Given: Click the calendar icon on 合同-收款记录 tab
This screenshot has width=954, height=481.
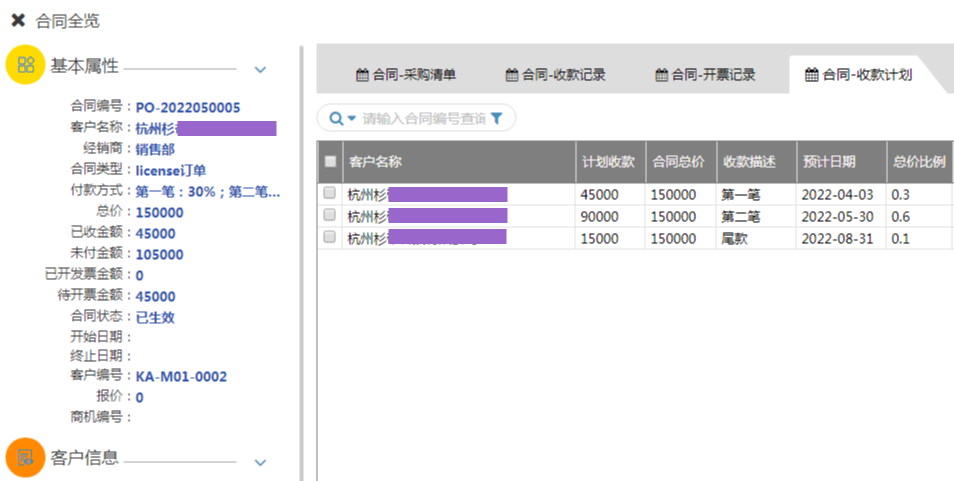Looking at the screenshot, I should tap(512, 74).
